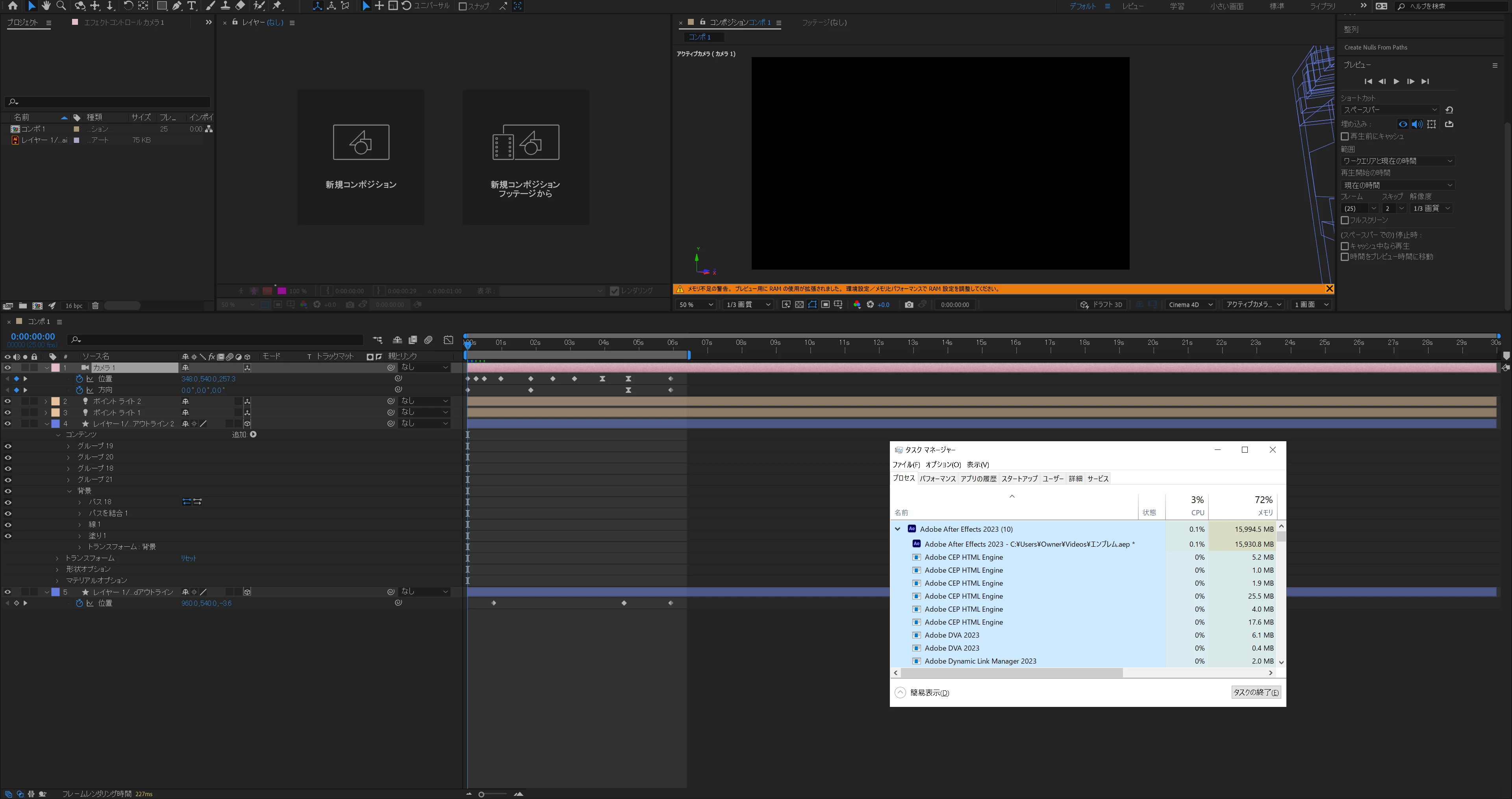Select the Puppet Pin tool
Viewport: 1512px width, 799px height.
coord(278,6)
